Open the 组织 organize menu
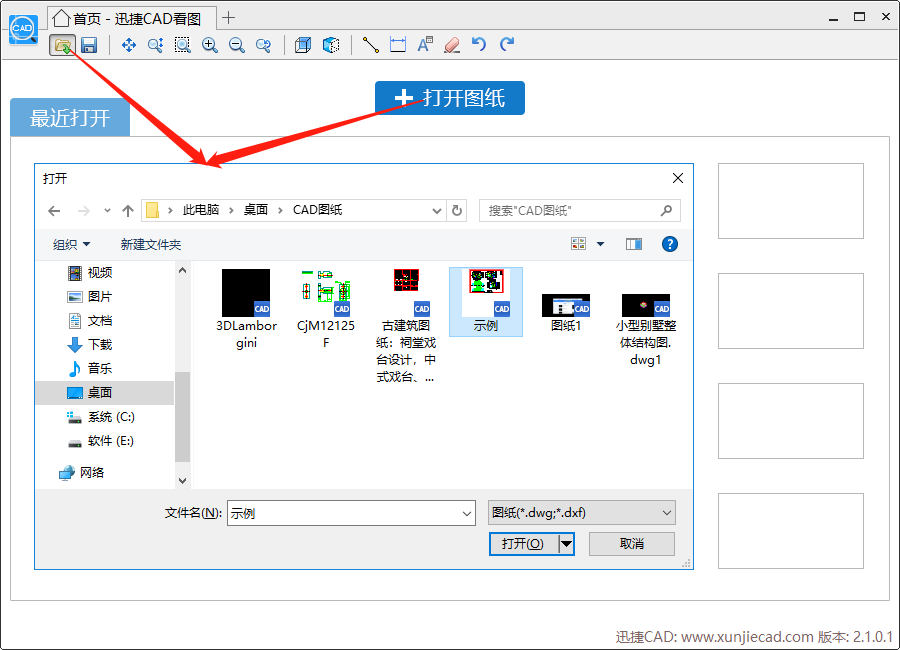Image resolution: width=900 pixels, height=650 pixels. (x=71, y=245)
